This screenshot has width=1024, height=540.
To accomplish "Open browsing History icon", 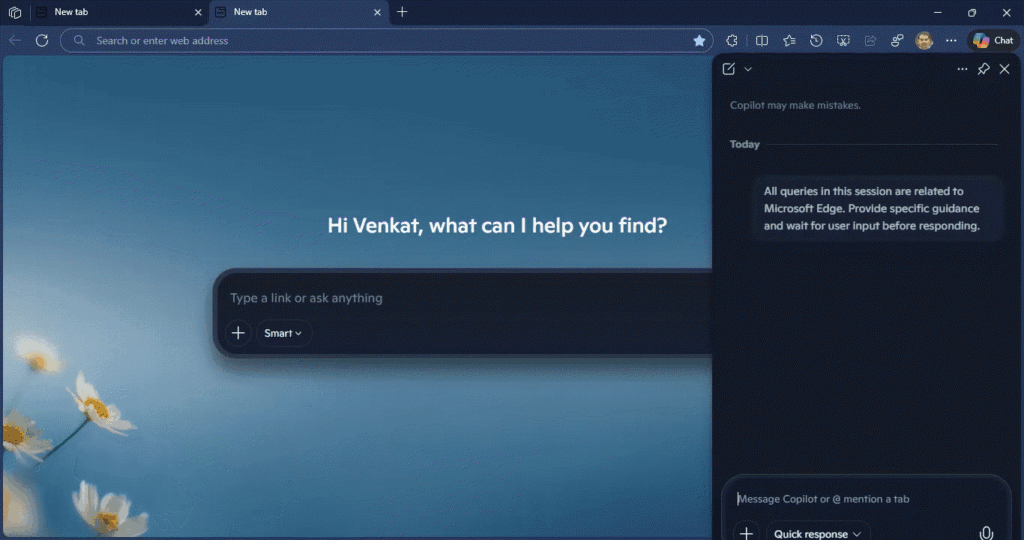I will 816,40.
